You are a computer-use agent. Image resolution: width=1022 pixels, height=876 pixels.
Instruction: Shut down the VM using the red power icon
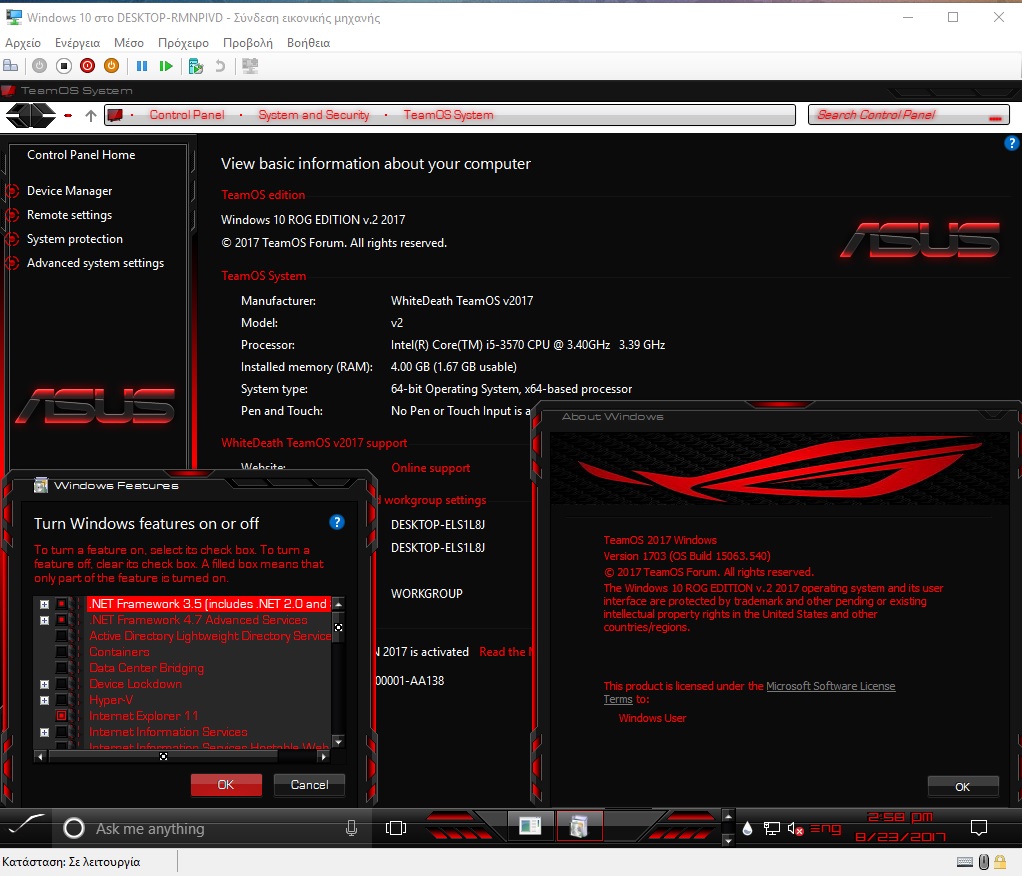coord(87,66)
